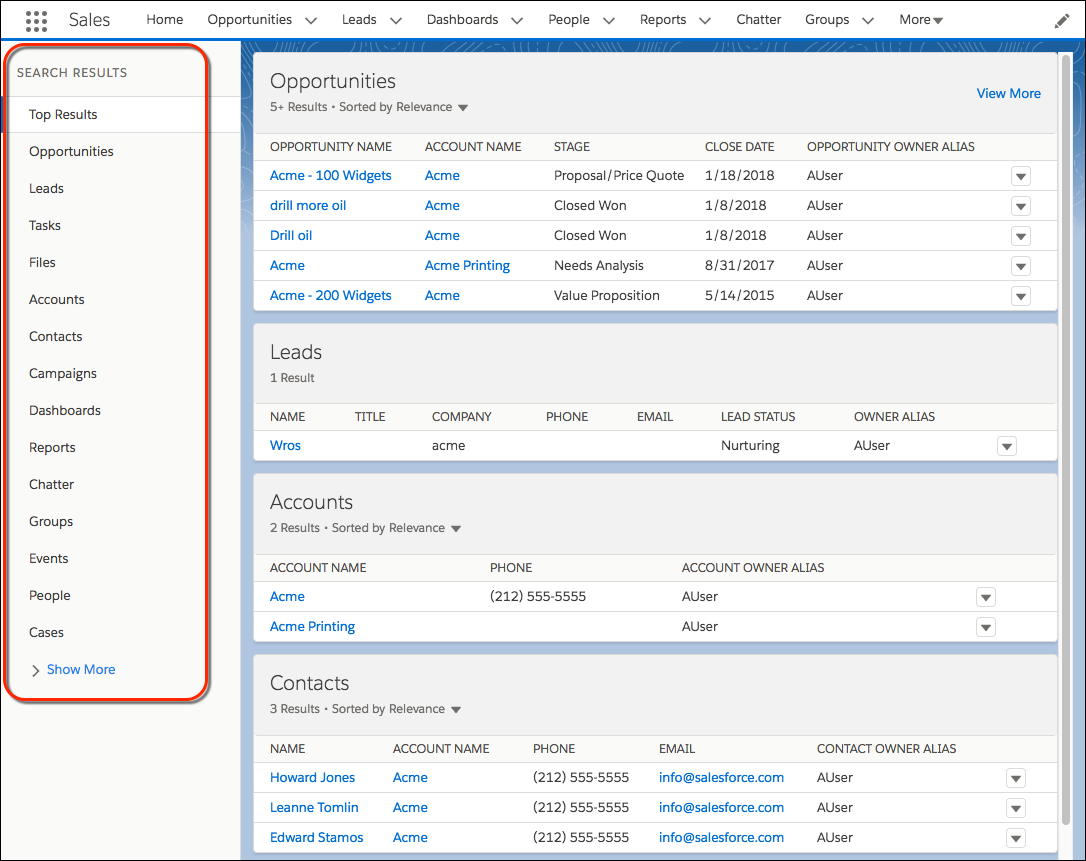This screenshot has width=1086, height=861.
Task: Filter search results by Contacts in sidebar
Action: tap(55, 337)
